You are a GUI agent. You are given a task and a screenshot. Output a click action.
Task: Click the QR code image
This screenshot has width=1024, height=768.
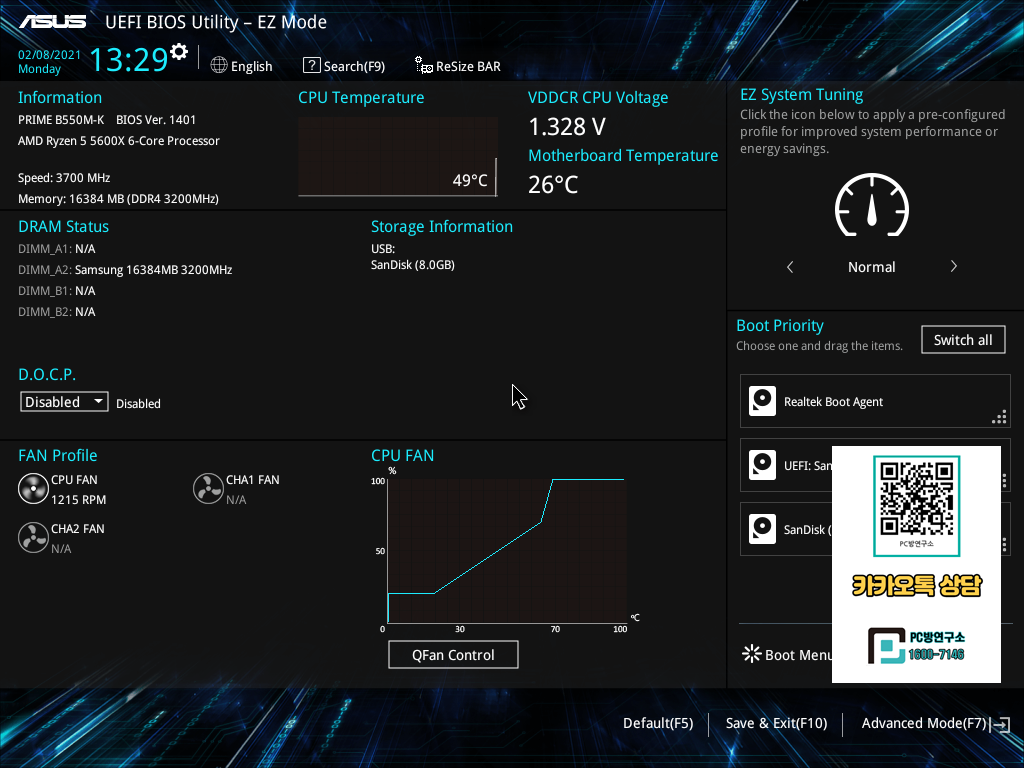click(x=916, y=499)
